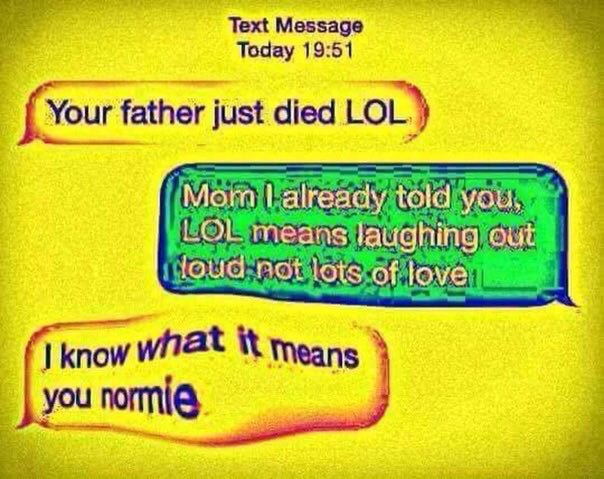604x479 pixels.
Task: Click the tail of the first received bubble
Action: (x=27, y=137)
